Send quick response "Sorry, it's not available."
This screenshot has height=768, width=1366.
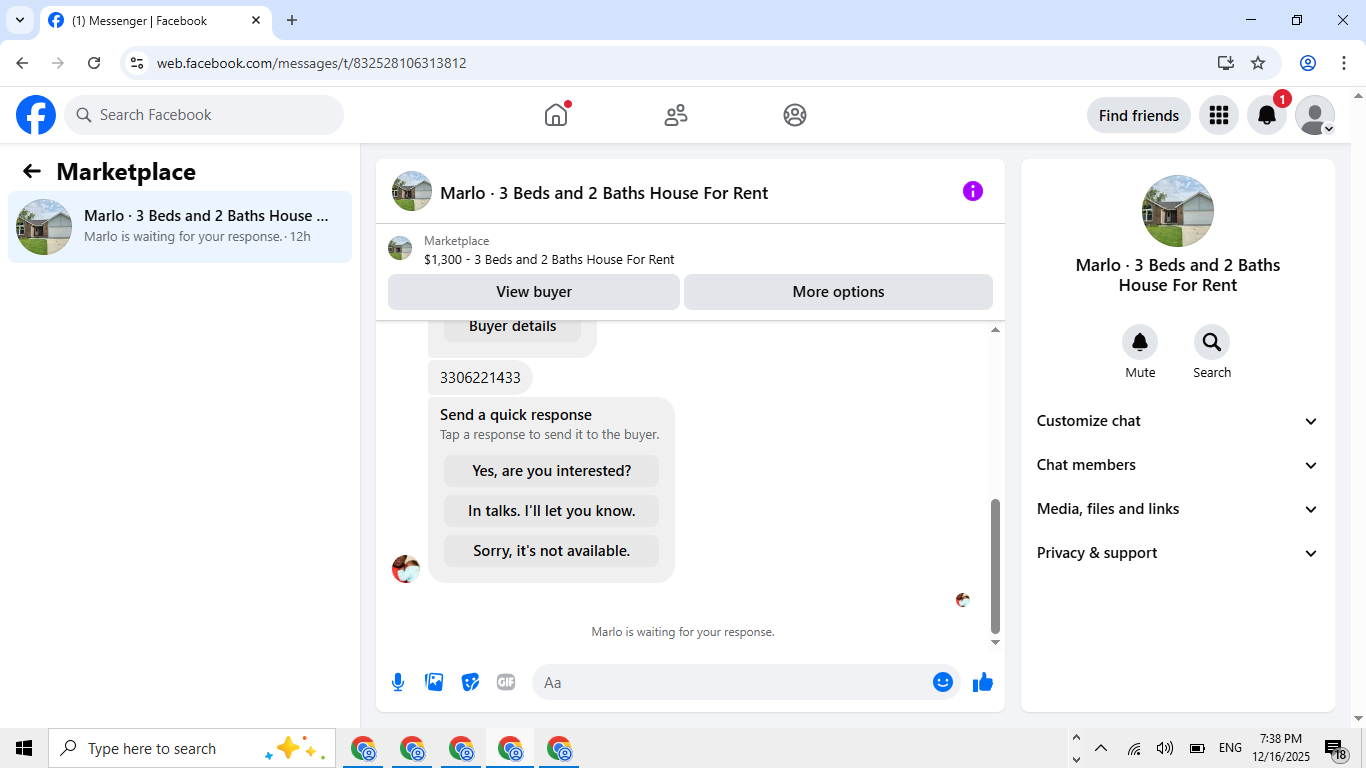click(551, 551)
